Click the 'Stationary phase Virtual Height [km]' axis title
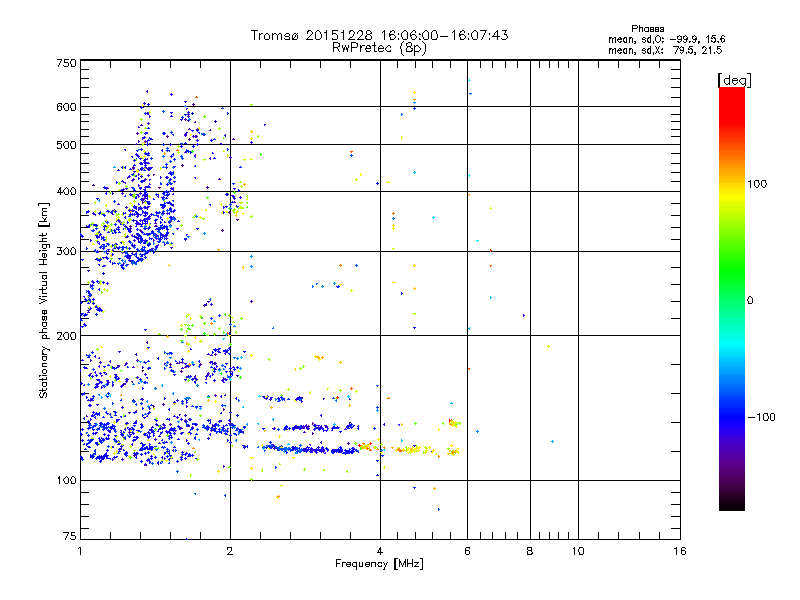Viewport: 800px width, 600px height. tap(44, 301)
